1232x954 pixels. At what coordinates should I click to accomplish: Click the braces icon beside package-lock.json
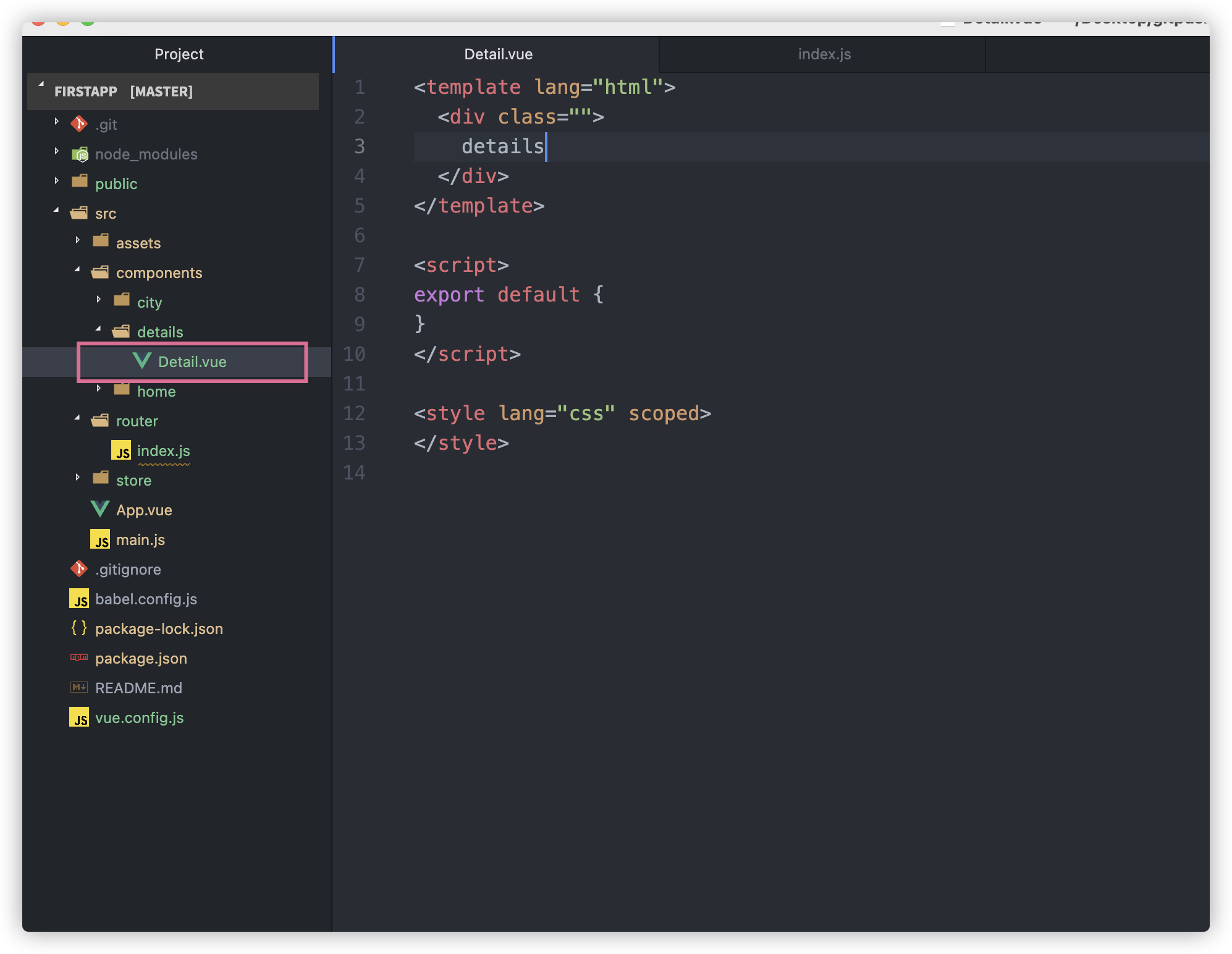click(x=79, y=628)
